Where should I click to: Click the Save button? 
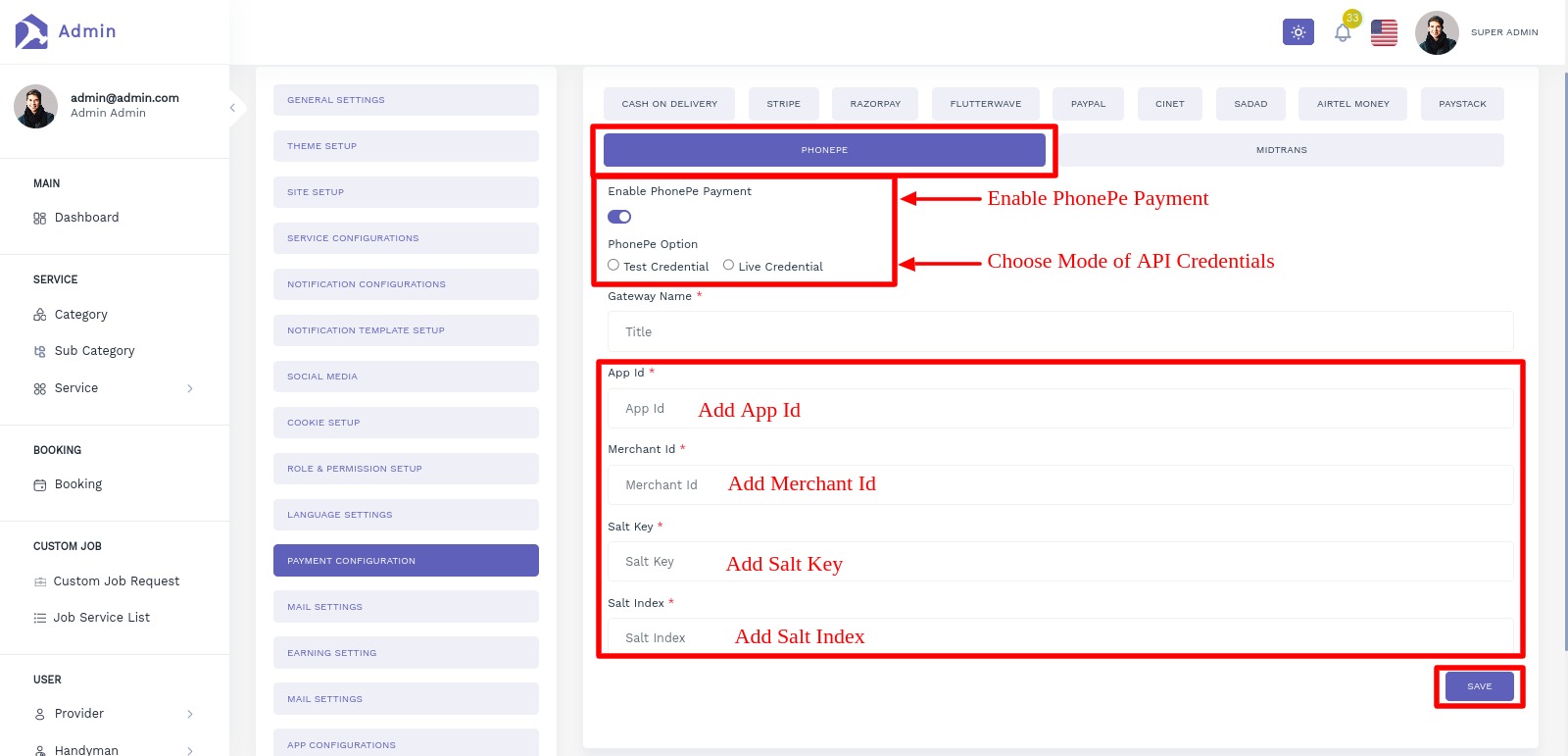pos(1480,686)
